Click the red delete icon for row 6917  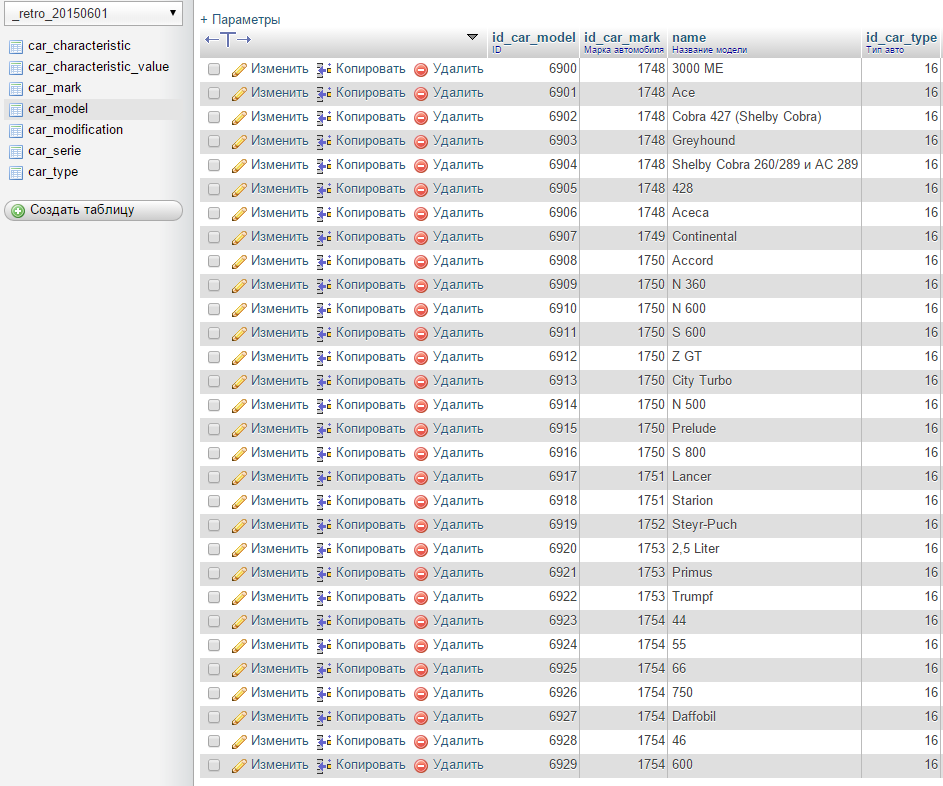421,477
